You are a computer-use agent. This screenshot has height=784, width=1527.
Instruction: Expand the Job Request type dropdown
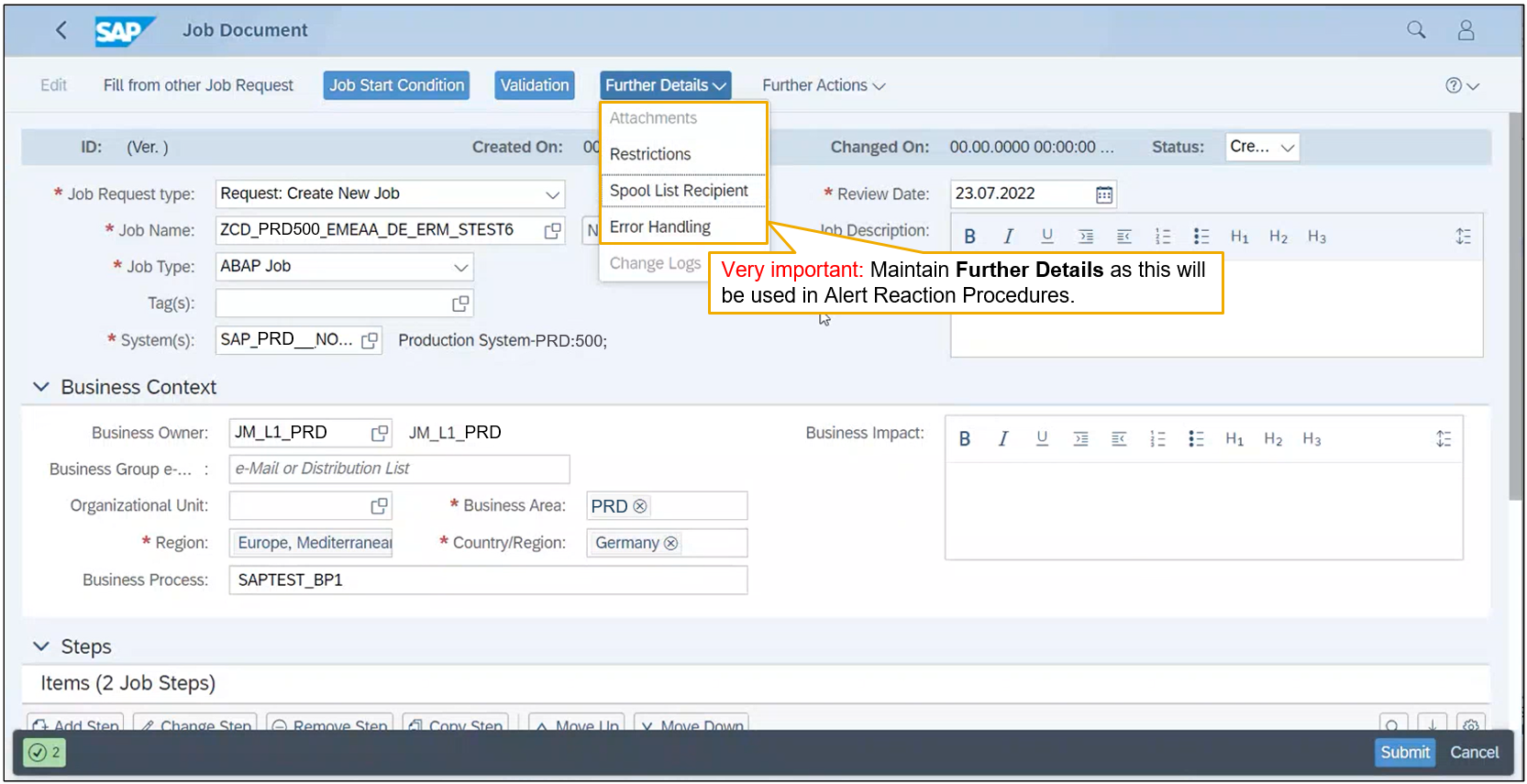(552, 194)
